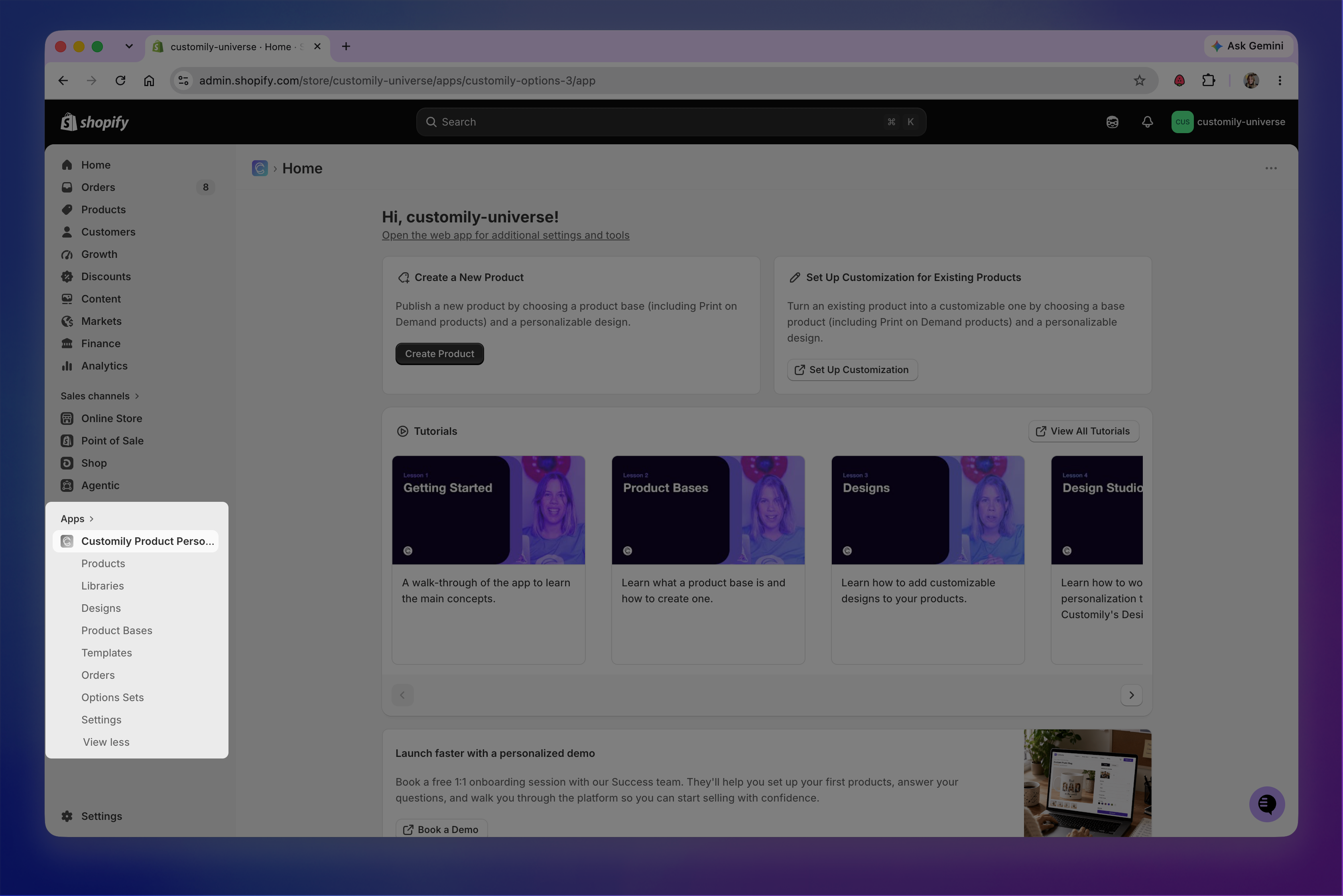Open the Sidekick assistant icon in the header
Image resolution: width=1343 pixels, height=896 pixels.
[1112, 122]
